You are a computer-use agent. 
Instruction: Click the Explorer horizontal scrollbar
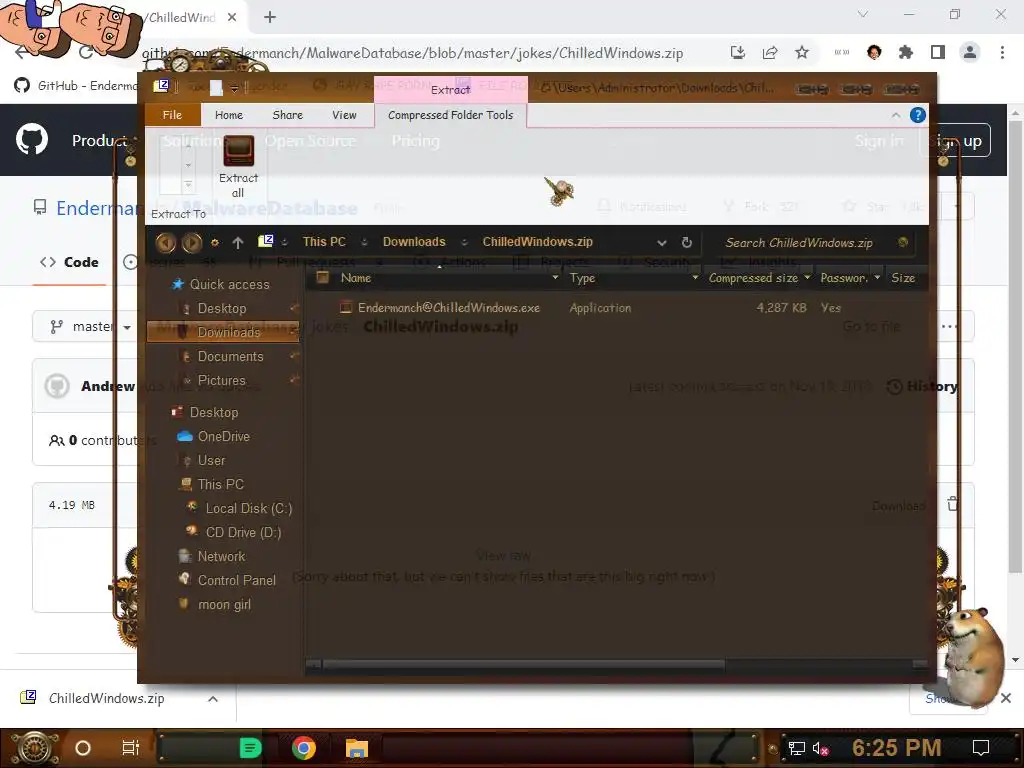pyautogui.click(x=524, y=665)
